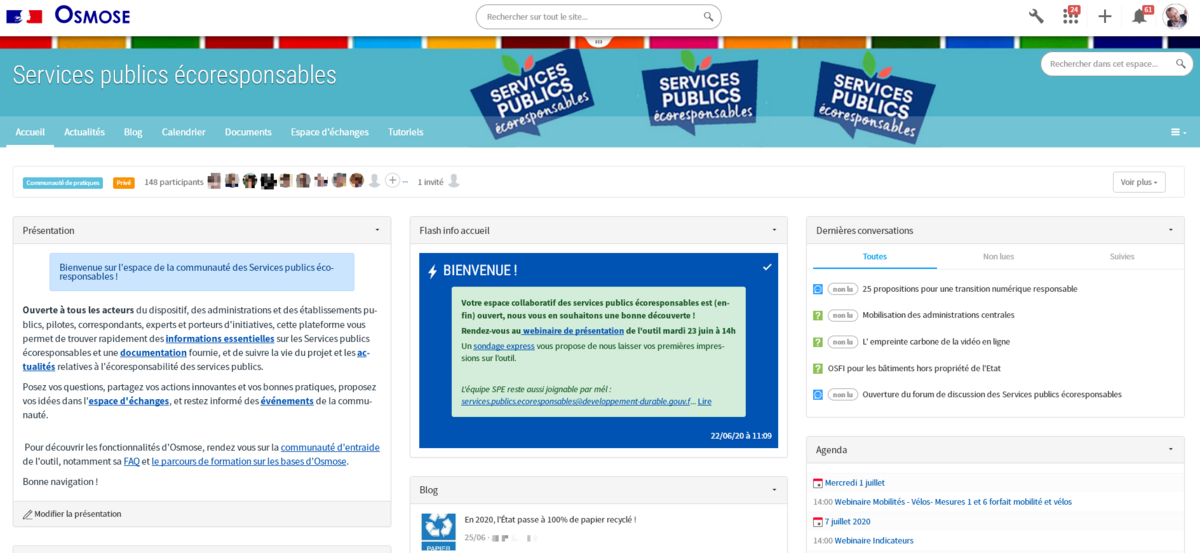The height and width of the screenshot is (553, 1200).
Task: Open the communauté d'entraide link
Action: pyautogui.click(x=330, y=447)
